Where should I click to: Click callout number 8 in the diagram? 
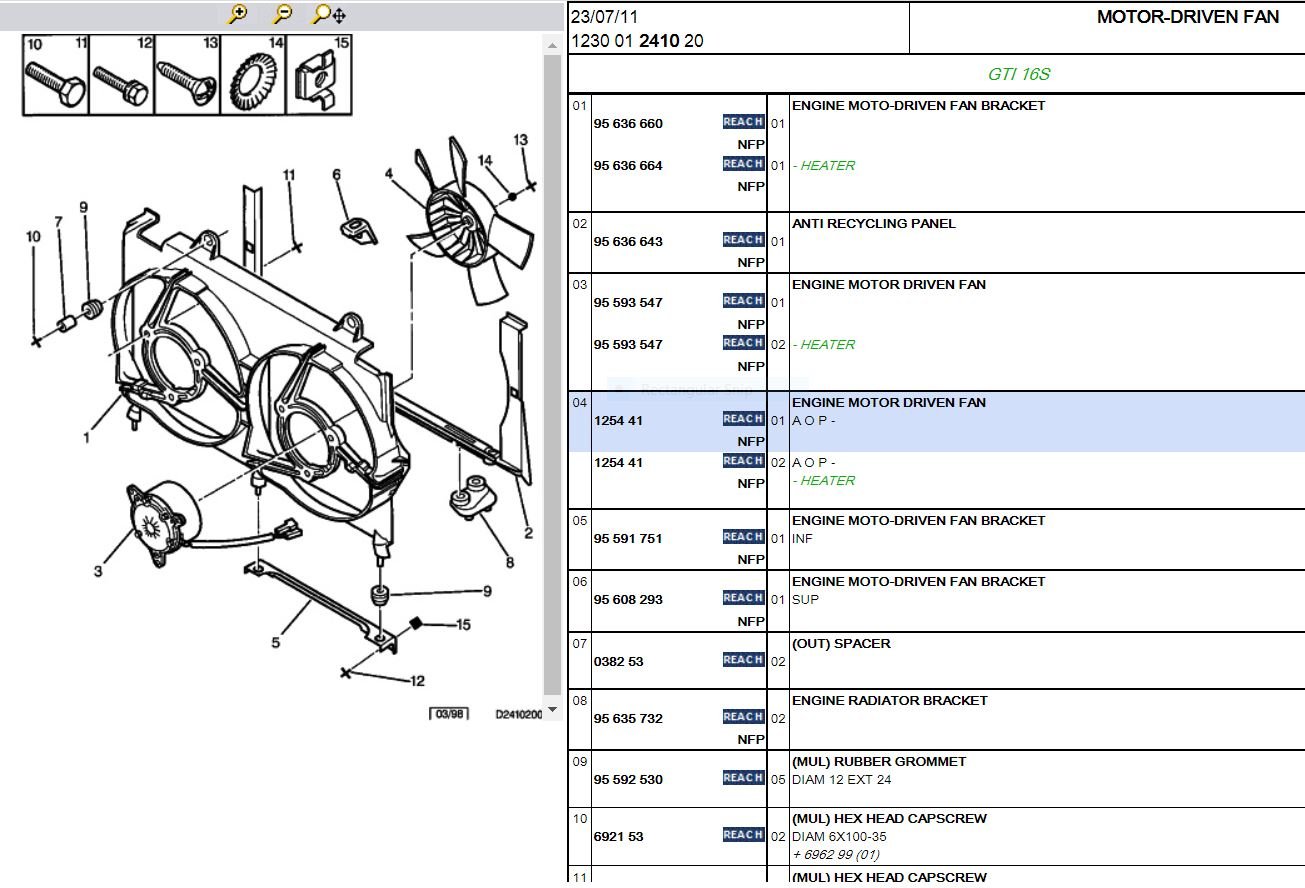(510, 563)
